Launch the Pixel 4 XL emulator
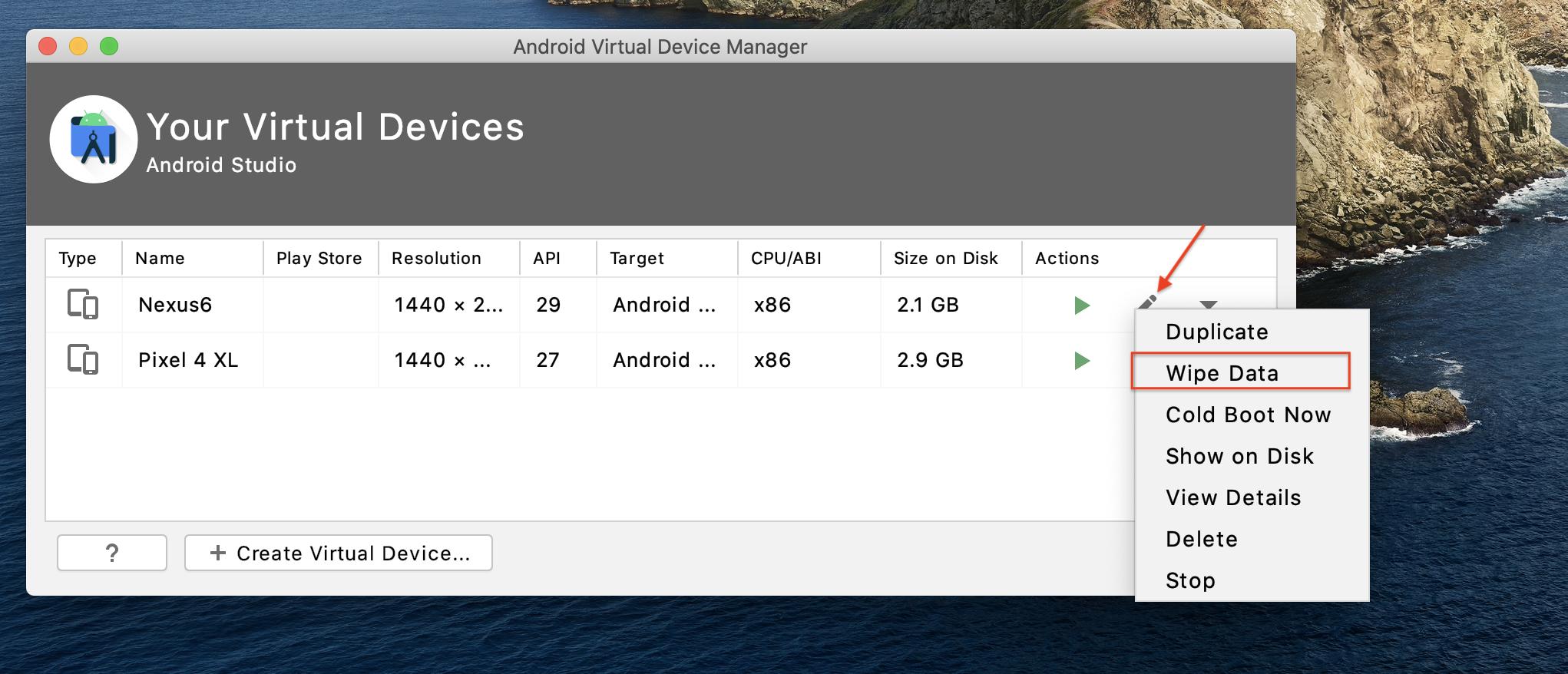 click(x=1082, y=361)
